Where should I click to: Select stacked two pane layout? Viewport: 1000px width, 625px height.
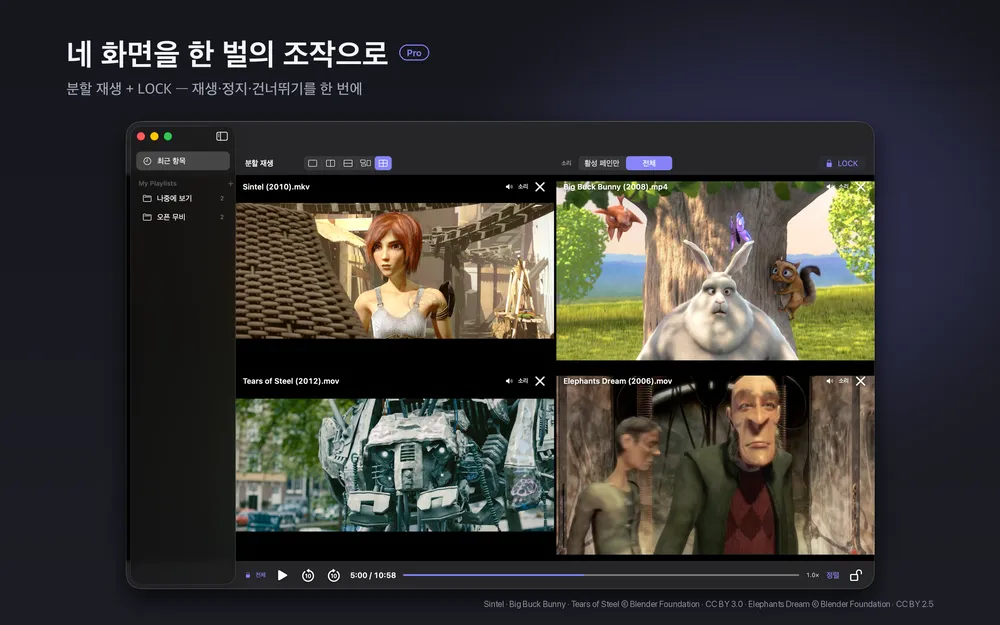pos(348,163)
